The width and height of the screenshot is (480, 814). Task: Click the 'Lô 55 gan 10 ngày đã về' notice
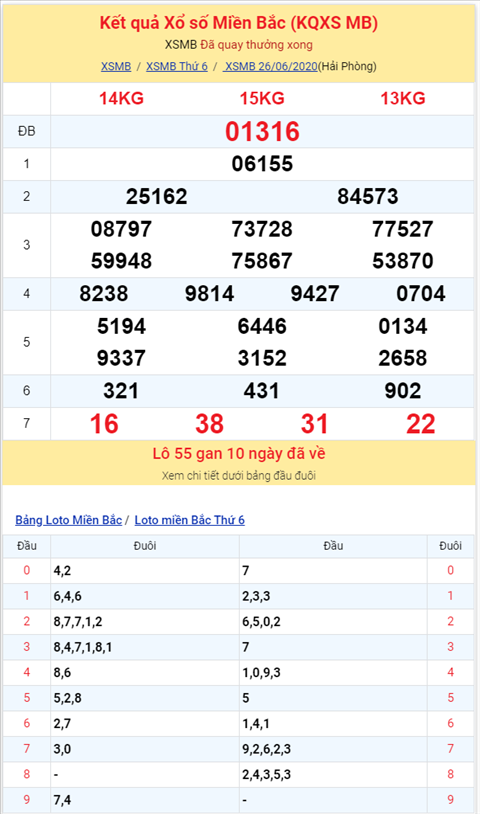point(239,454)
